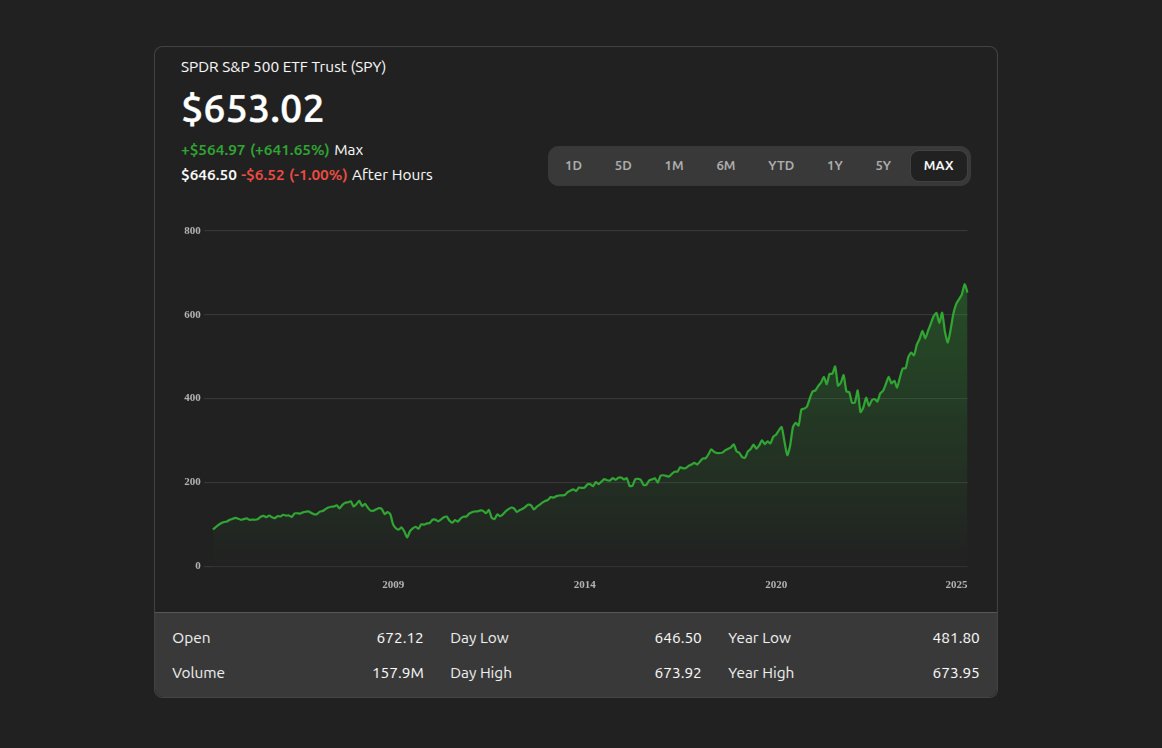
Task: Click the Day High value 673.92
Action: pyautogui.click(x=677, y=672)
